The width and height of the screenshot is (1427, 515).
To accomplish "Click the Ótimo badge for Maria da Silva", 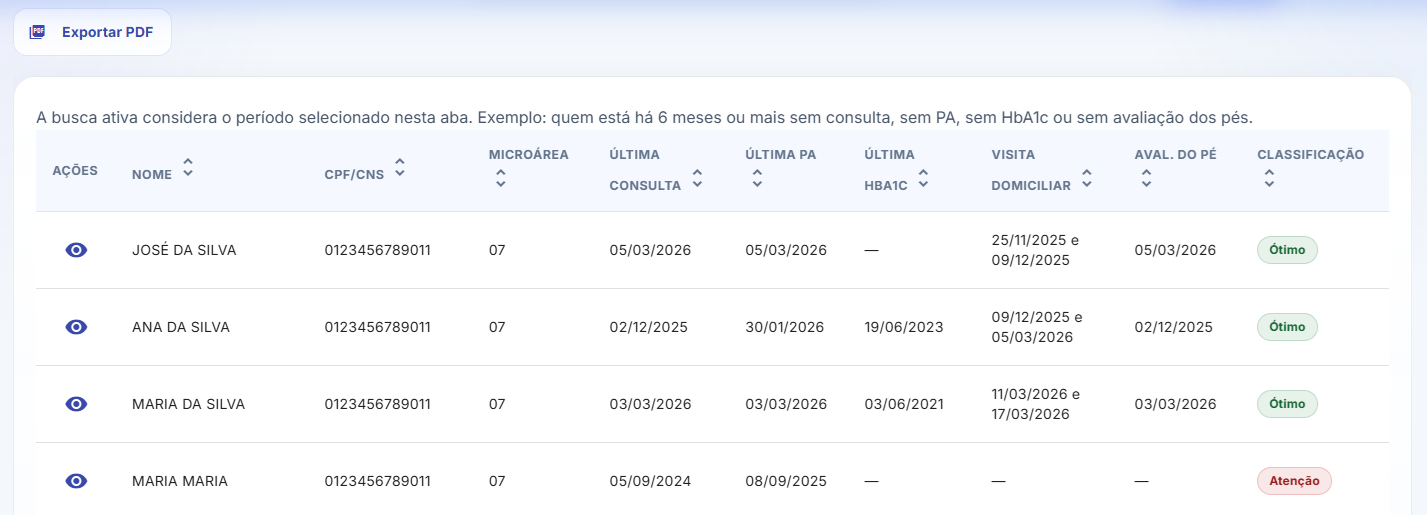I will [x=1287, y=404].
